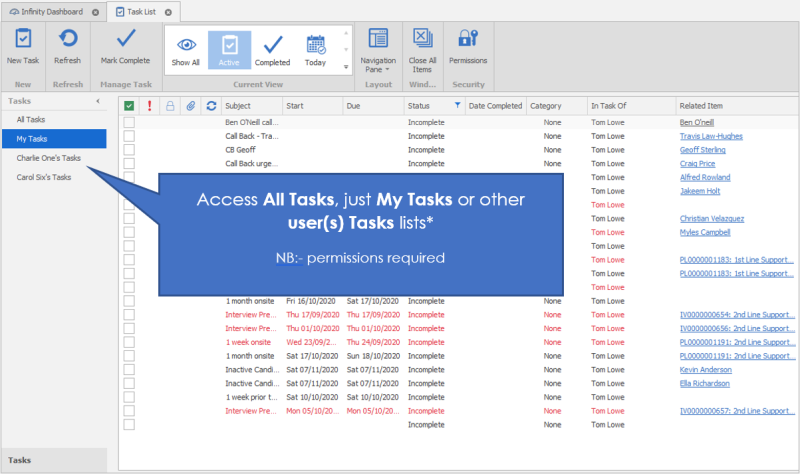Toggle the select-all checkbox in header

129,105
